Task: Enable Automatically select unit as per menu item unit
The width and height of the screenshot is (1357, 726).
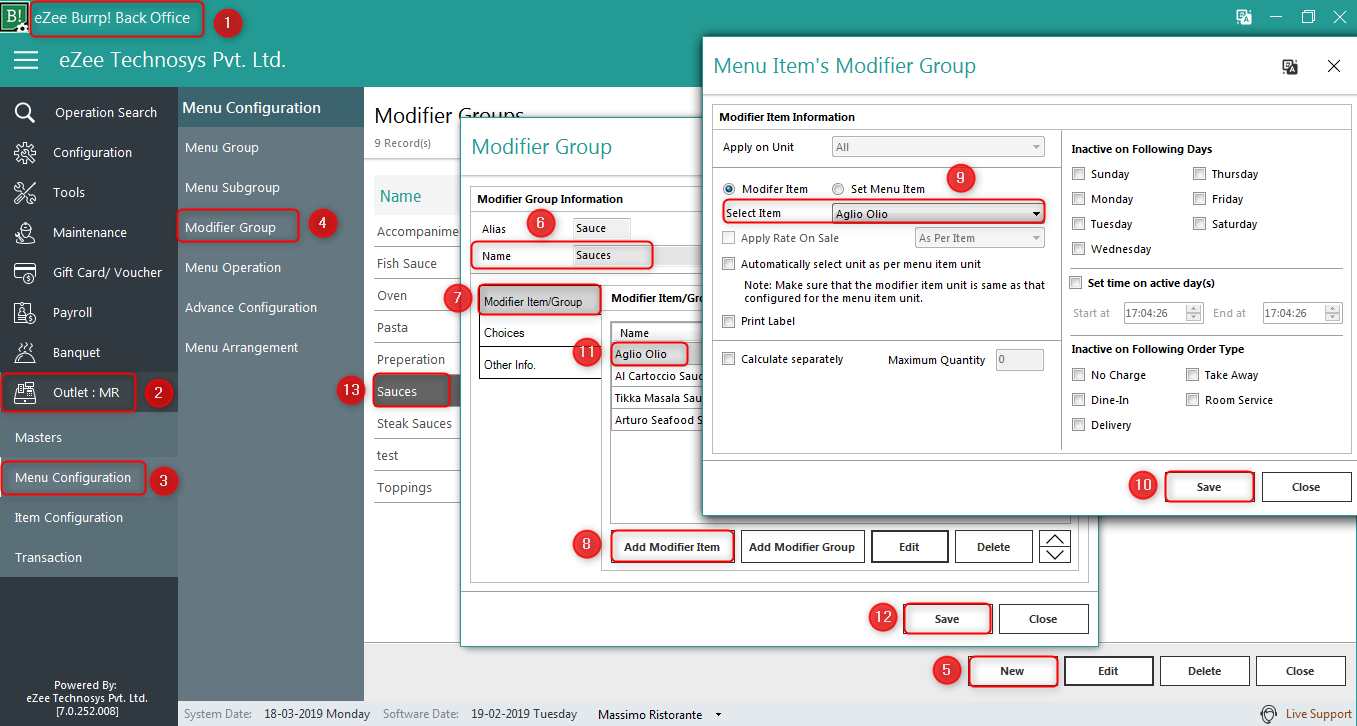Action: tap(728, 264)
